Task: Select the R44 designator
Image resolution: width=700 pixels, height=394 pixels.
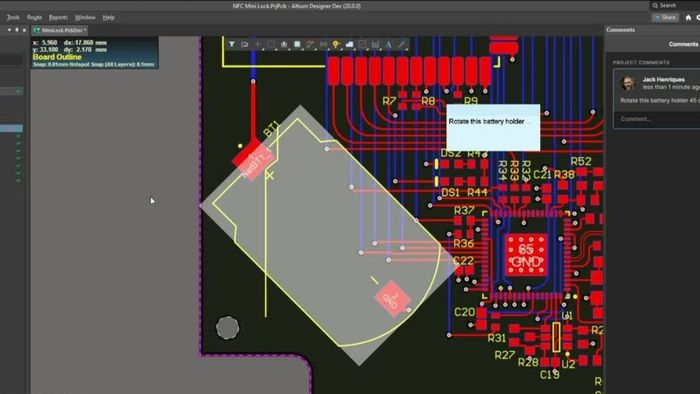Action: (x=477, y=193)
